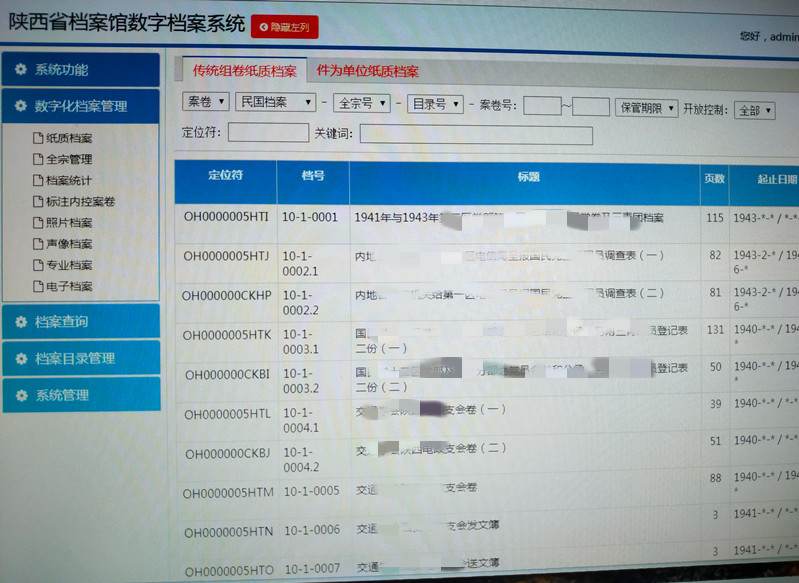Screen dimensions: 799x583
Task: Click document icon next to 电子档案
Action: pos(38,286)
